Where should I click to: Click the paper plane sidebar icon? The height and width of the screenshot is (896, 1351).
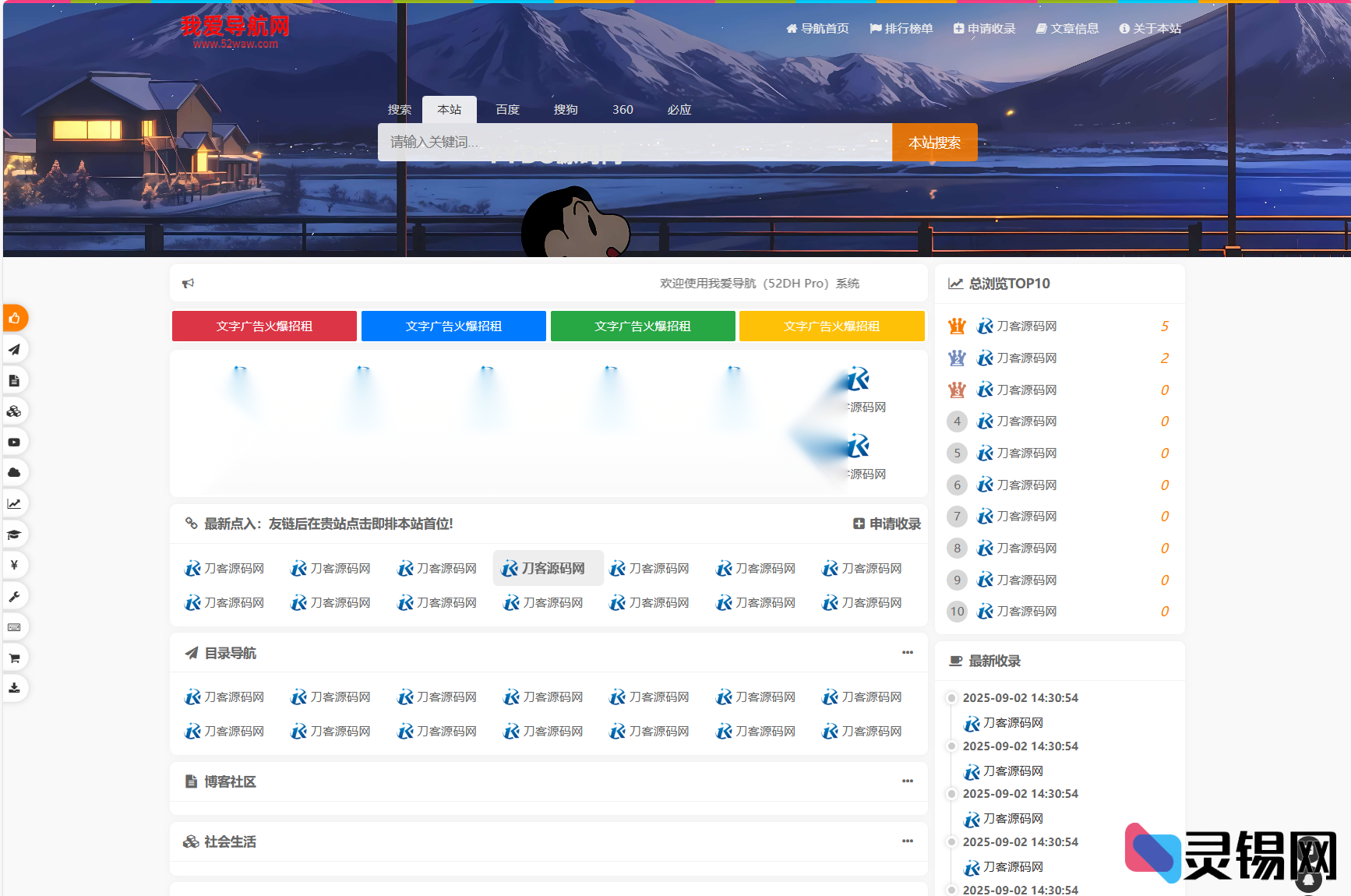[14, 349]
